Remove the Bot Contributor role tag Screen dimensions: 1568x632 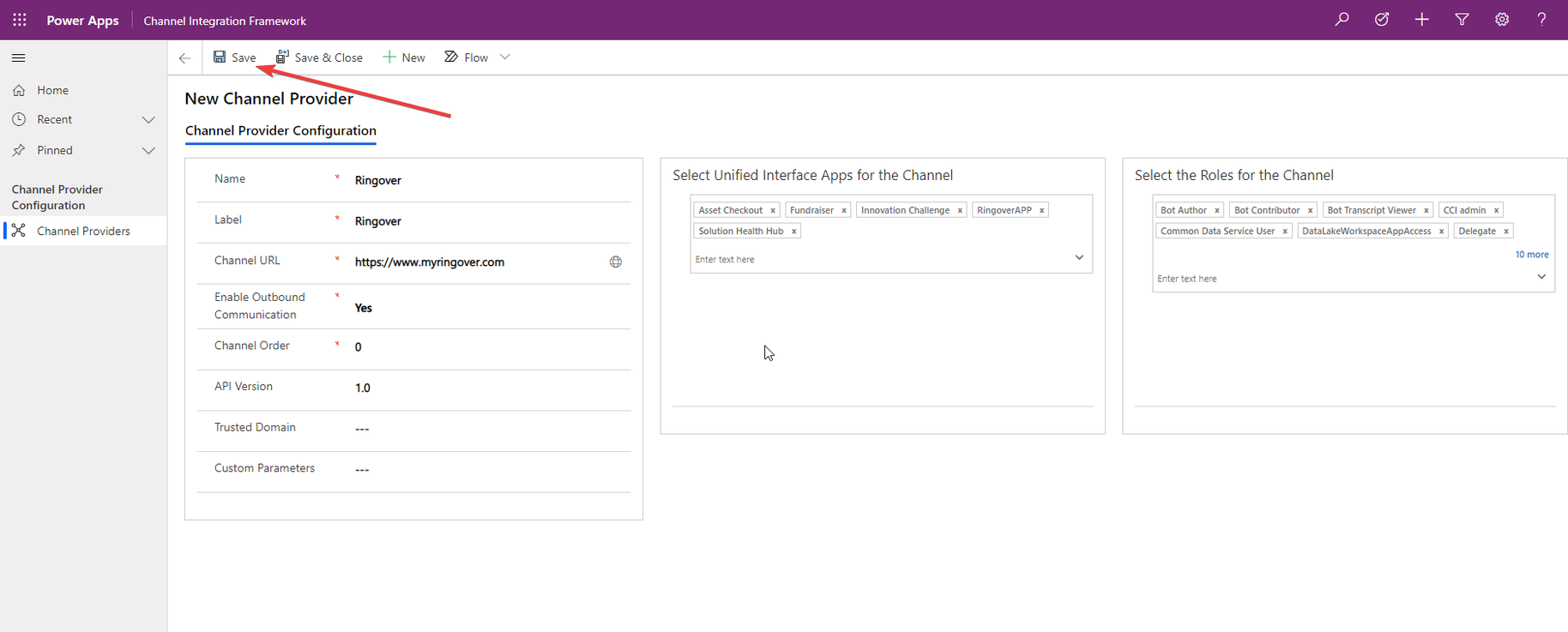(1311, 210)
